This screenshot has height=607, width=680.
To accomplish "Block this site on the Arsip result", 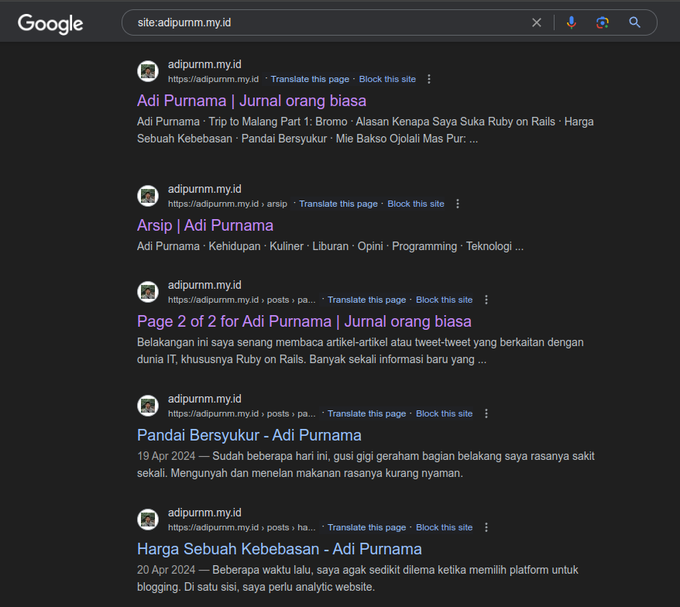I will (x=416, y=204).
